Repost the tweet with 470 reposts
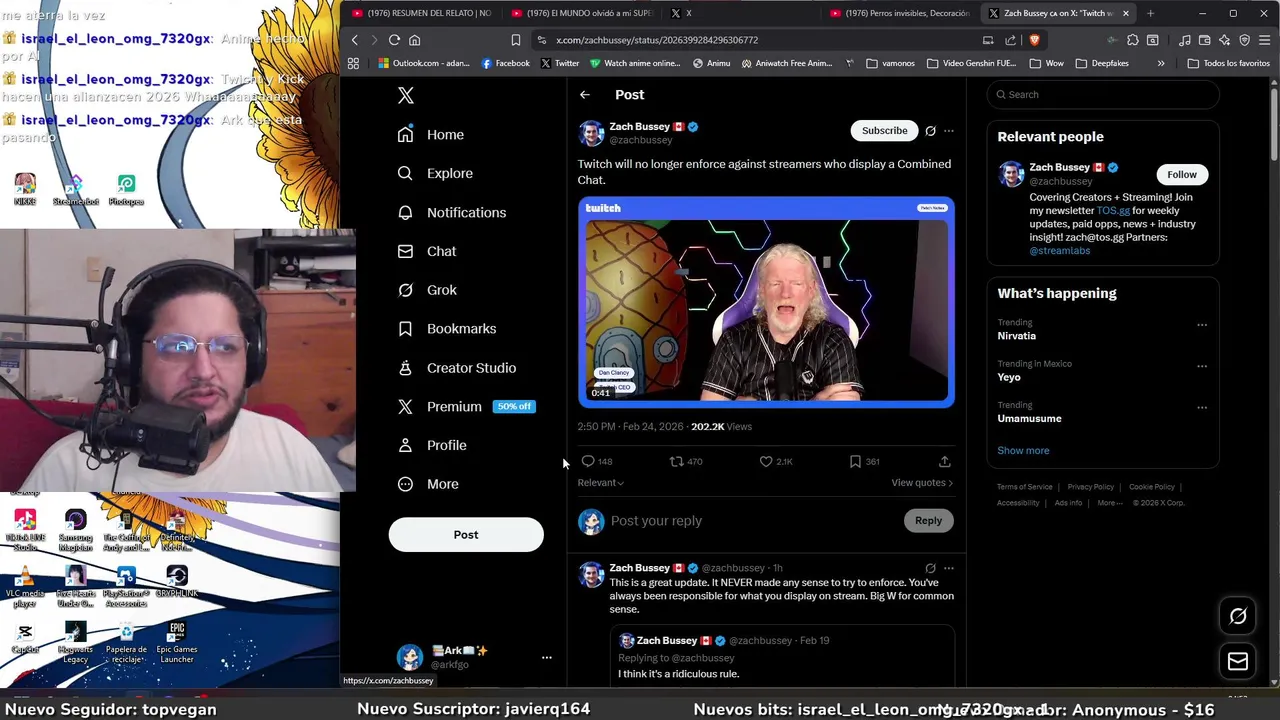The width and height of the screenshot is (1280, 720). (x=677, y=461)
